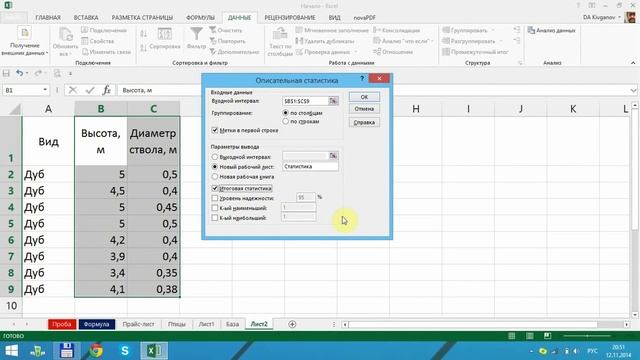Open the ВИД ribbon tab
This screenshot has height=360, width=640.
(334, 18)
